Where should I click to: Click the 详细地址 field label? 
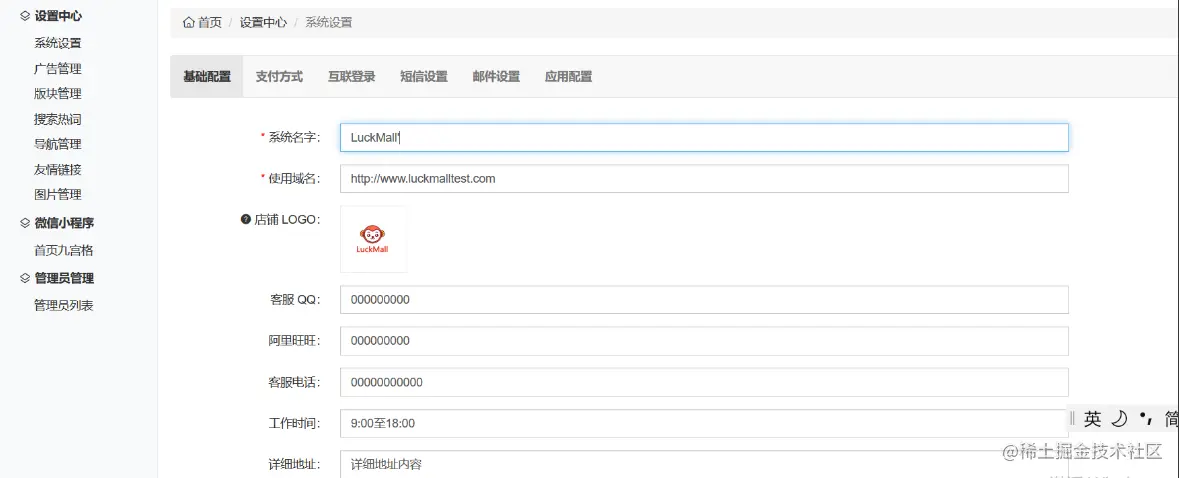(x=294, y=464)
